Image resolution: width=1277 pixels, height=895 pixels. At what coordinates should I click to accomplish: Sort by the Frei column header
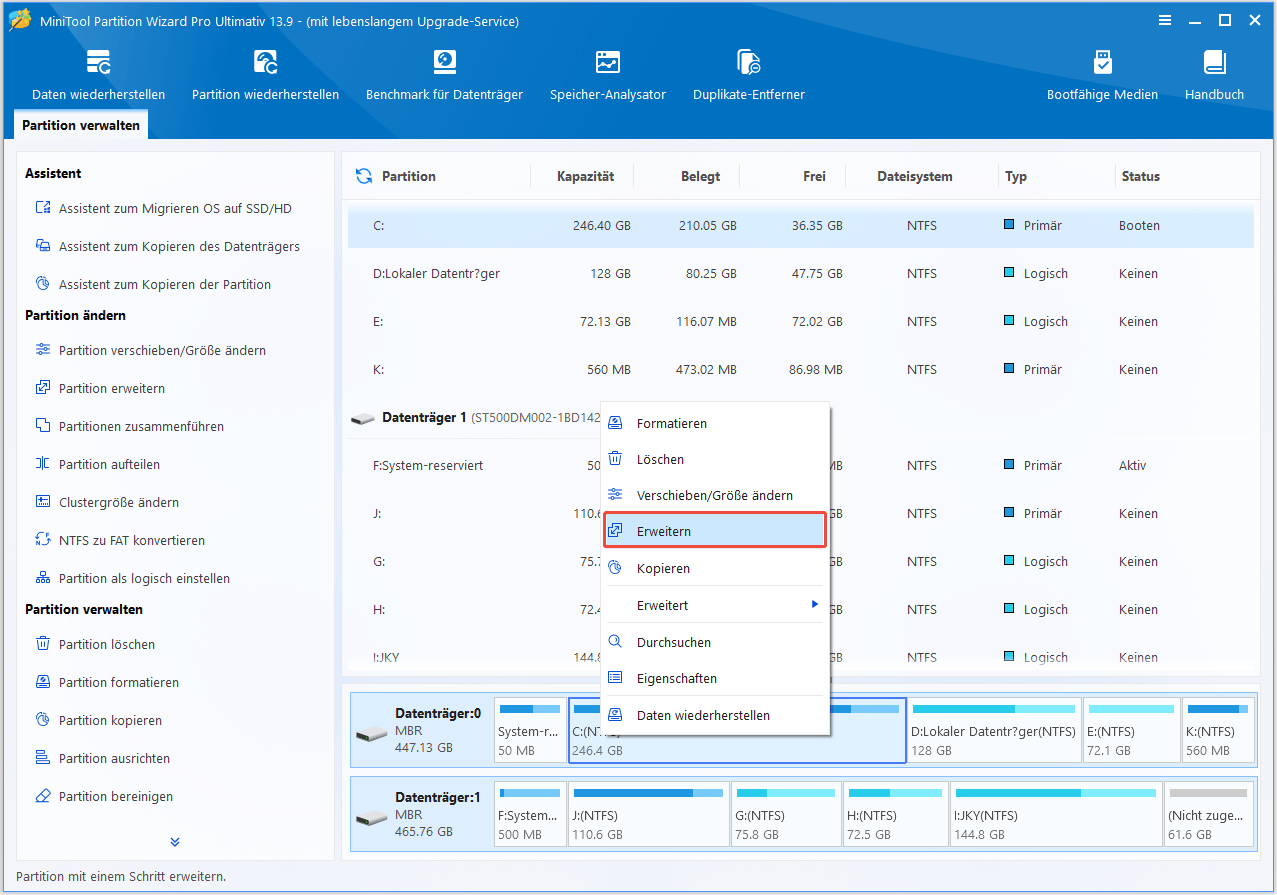pyautogui.click(x=814, y=176)
